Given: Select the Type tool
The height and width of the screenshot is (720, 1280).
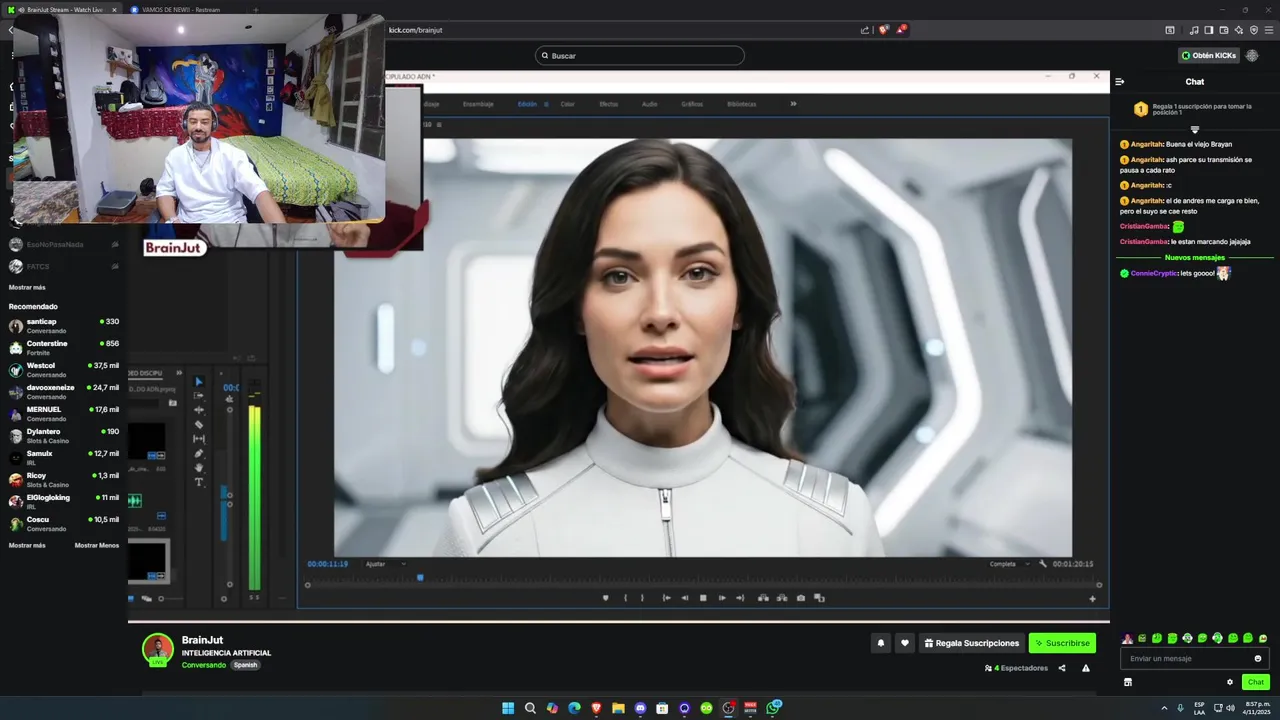Looking at the screenshot, I should pos(198,482).
